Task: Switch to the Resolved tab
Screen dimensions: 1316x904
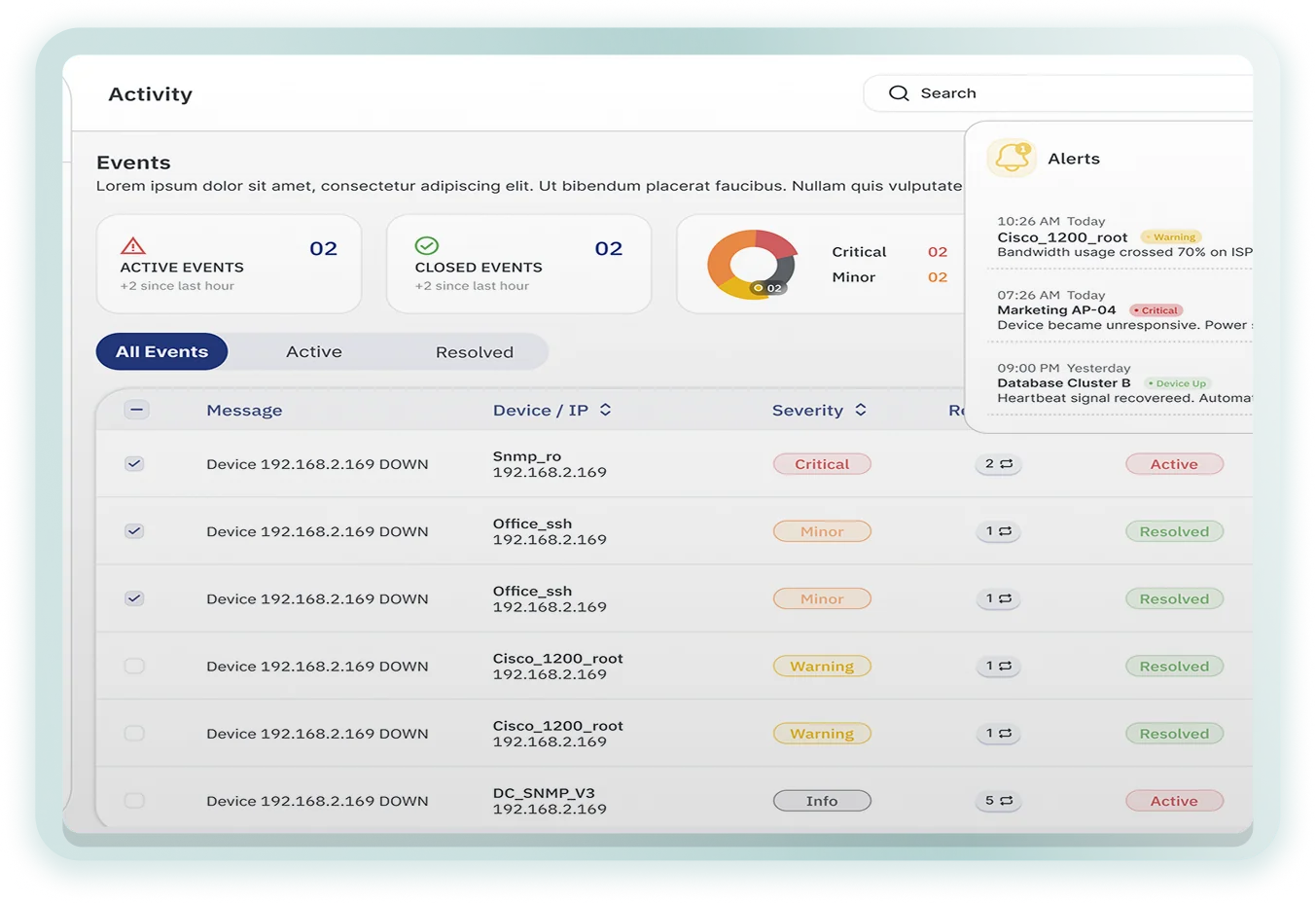Action: (x=475, y=352)
